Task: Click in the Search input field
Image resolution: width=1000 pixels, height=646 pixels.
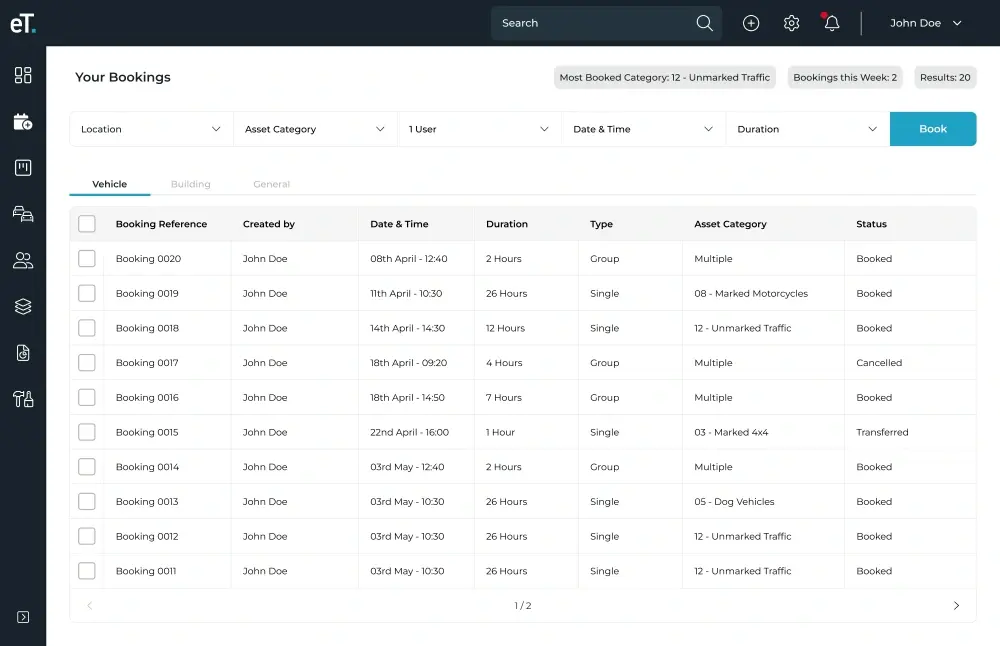Action: pyautogui.click(x=595, y=23)
